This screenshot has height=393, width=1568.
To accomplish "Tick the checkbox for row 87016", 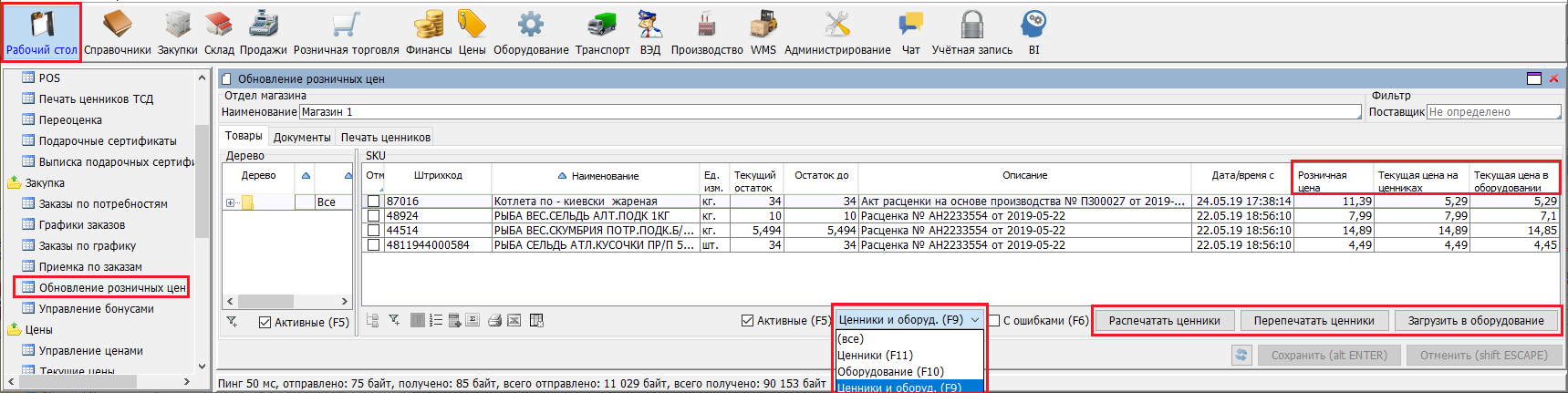I will (373, 202).
